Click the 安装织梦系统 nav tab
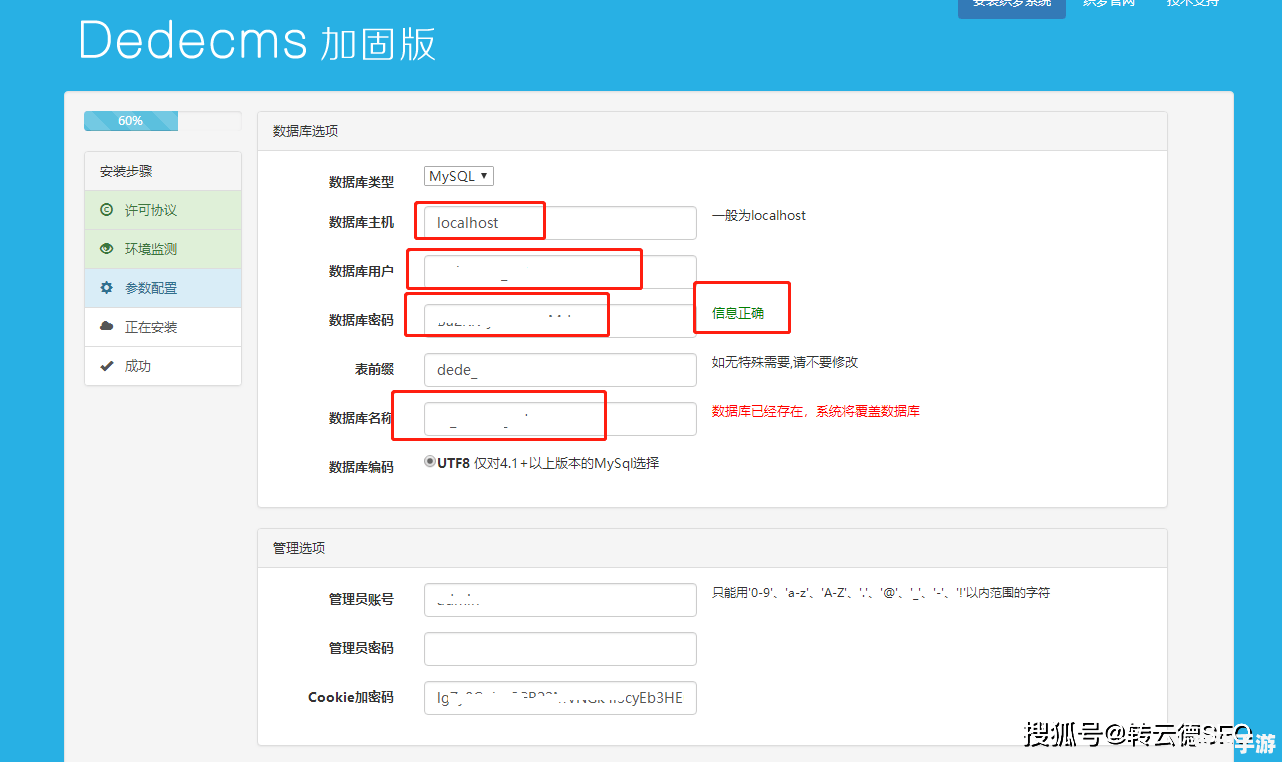The height and width of the screenshot is (762, 1282). pyautogui.click(x=1011, y=5)
